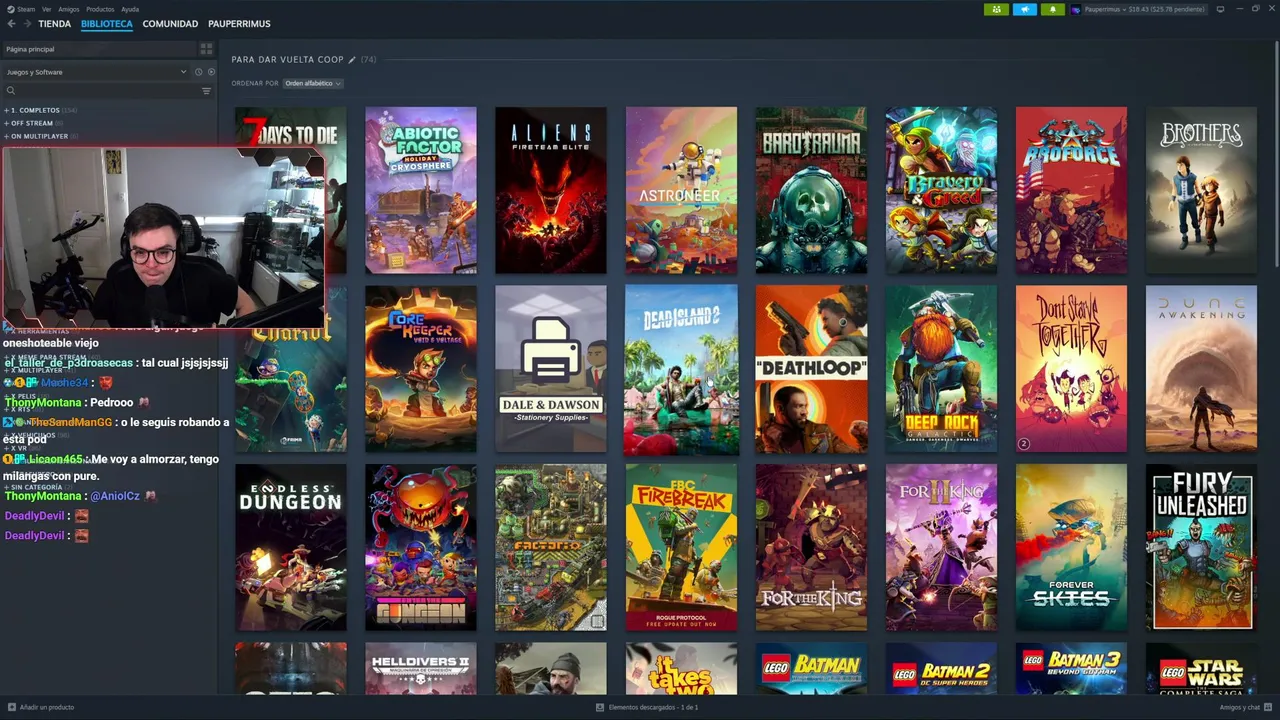Edit collection name with the pencil icon
The image size is (1280, 720).
coord(352,60)
